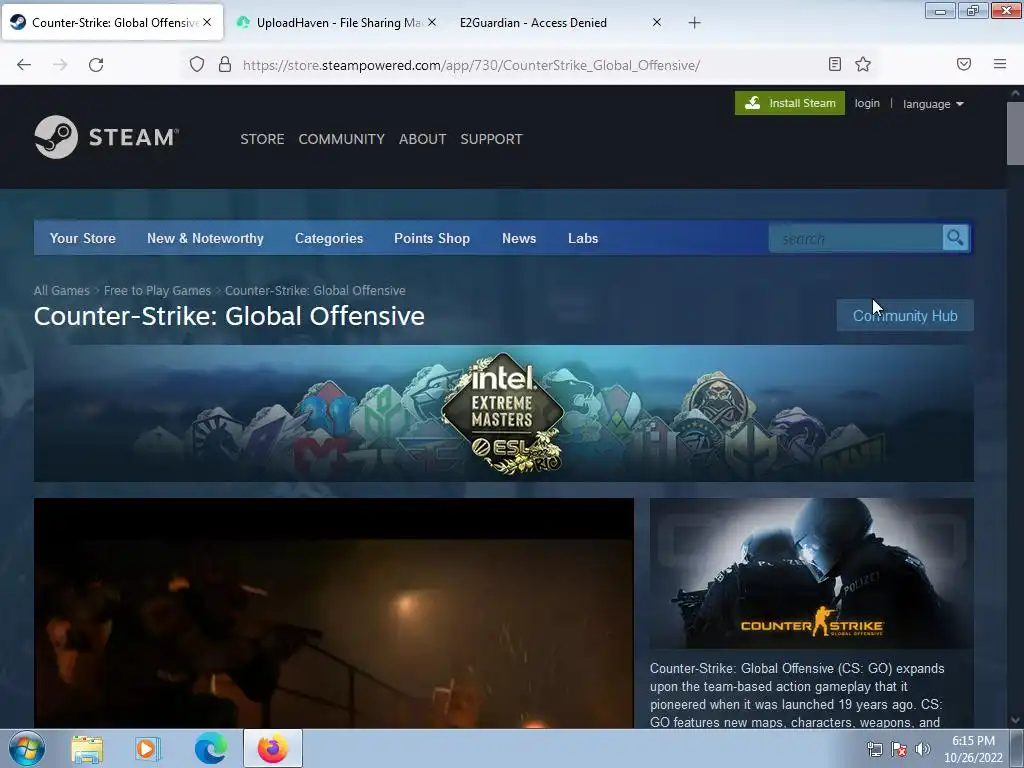Close the UploadHaven tab
Viewport: 1024px width, 768px height.
pyautogui.click(x=432, y=22)
